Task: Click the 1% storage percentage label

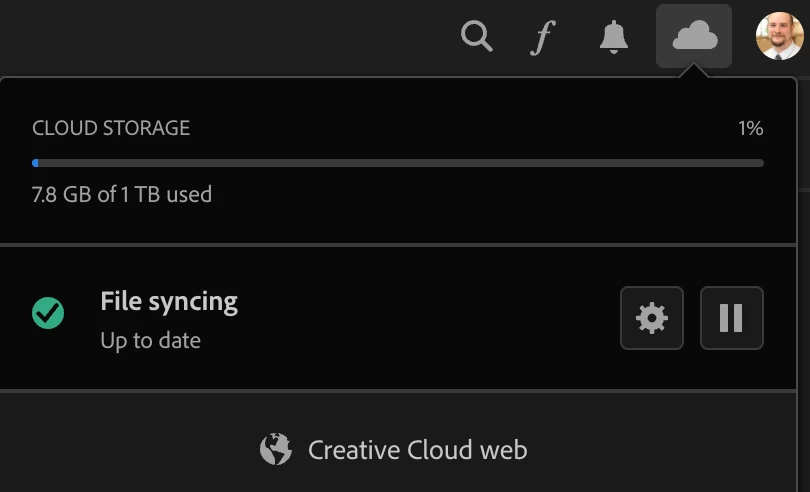Action: point(750,128)
